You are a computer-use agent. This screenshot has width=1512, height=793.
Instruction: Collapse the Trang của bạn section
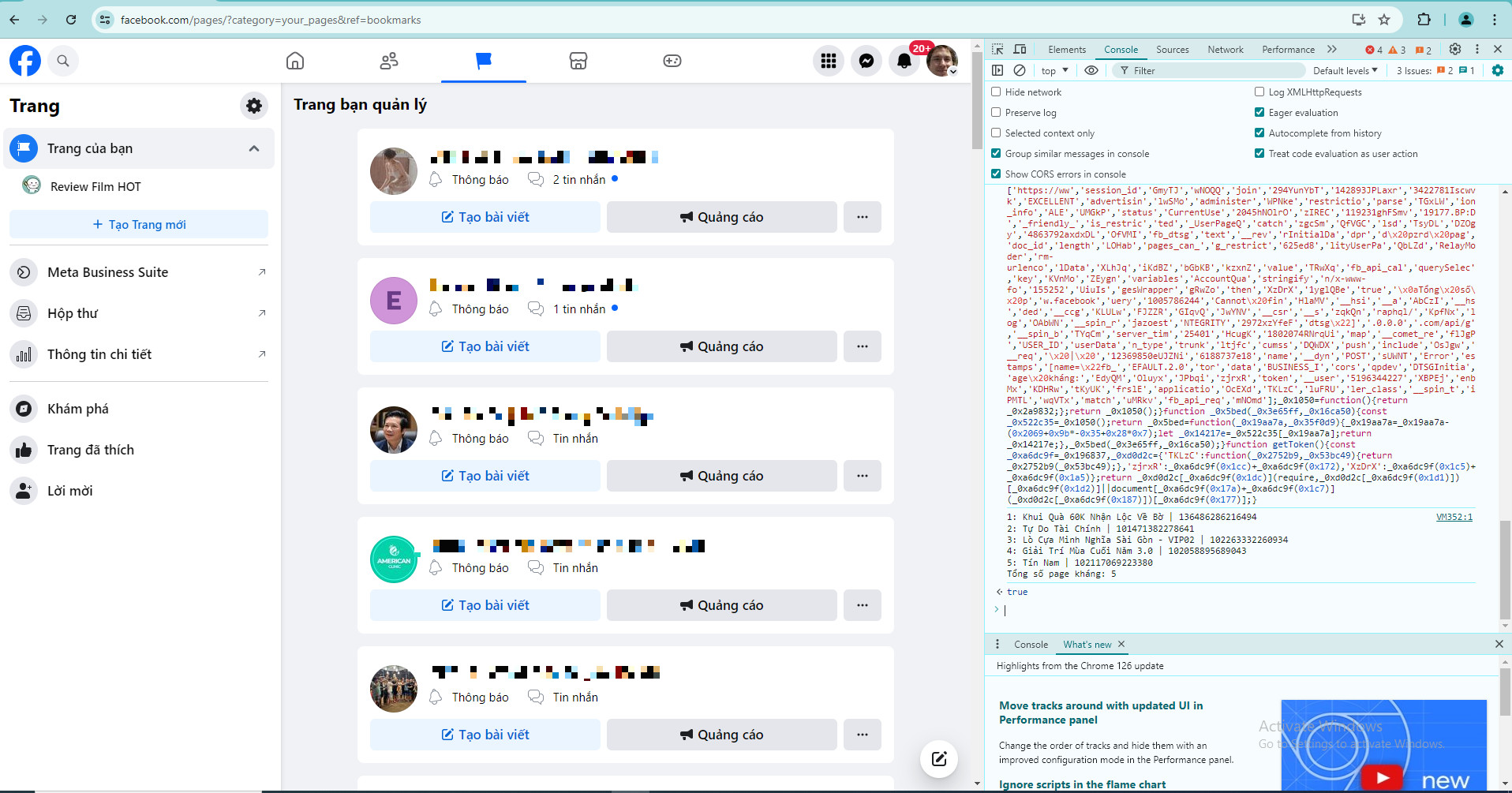(x=254, y=148)
